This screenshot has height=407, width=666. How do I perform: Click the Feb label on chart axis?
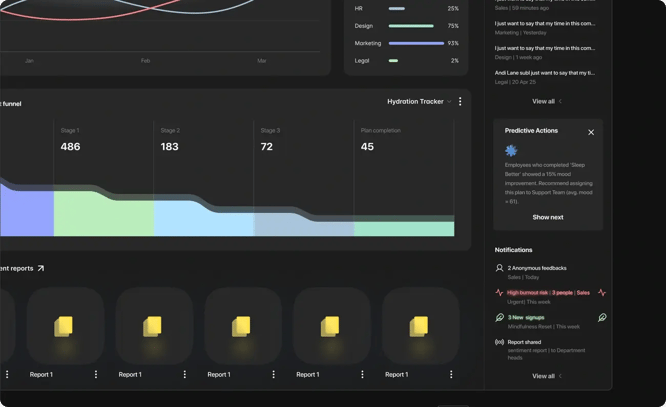(145, 61)
